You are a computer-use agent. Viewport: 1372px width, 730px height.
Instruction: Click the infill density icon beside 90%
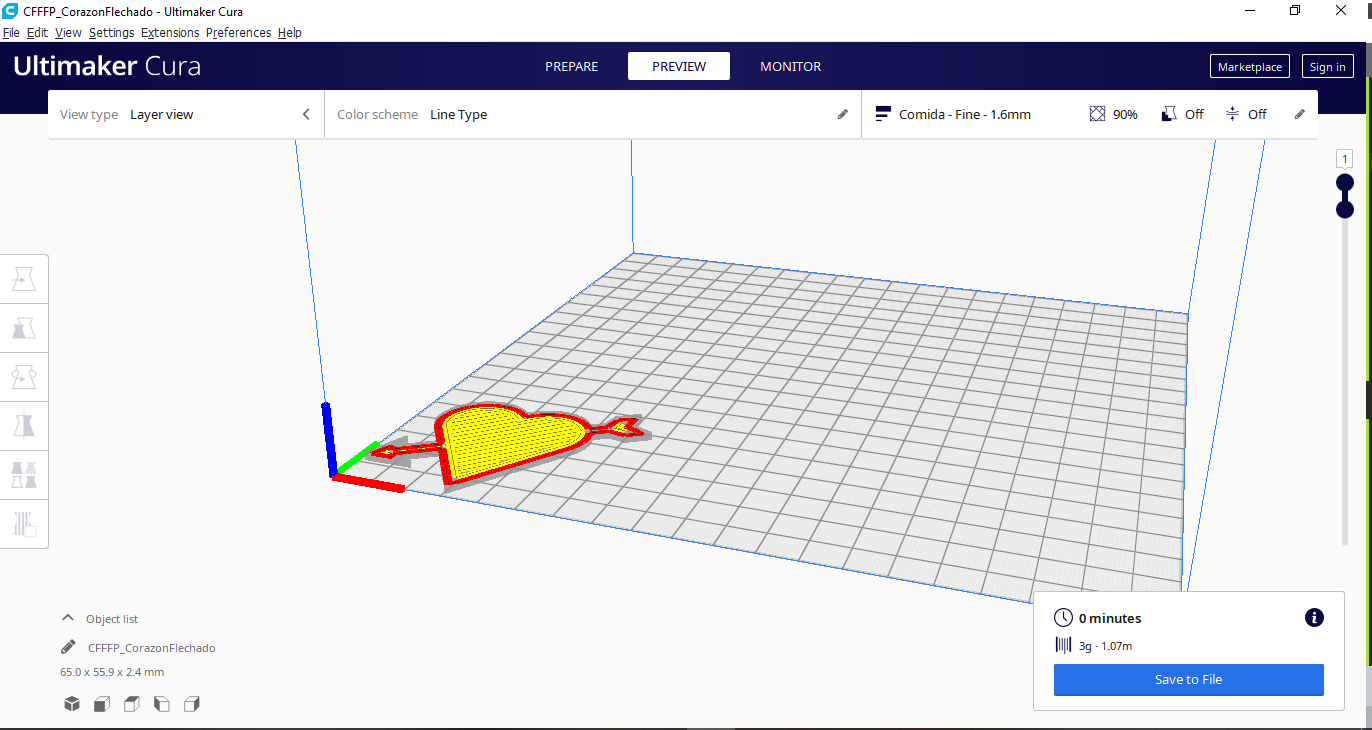(x=1097, y=114)
